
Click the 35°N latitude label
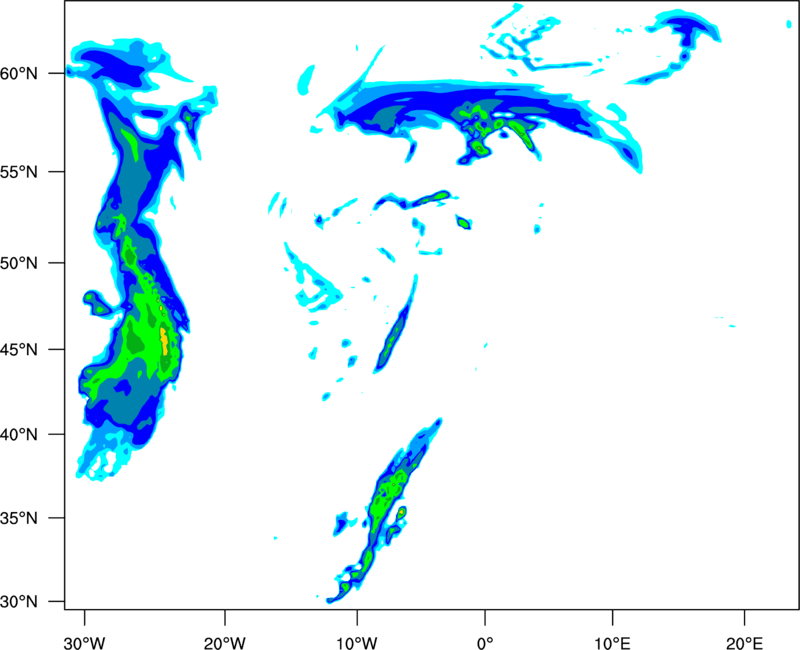(x=19, y=518)
